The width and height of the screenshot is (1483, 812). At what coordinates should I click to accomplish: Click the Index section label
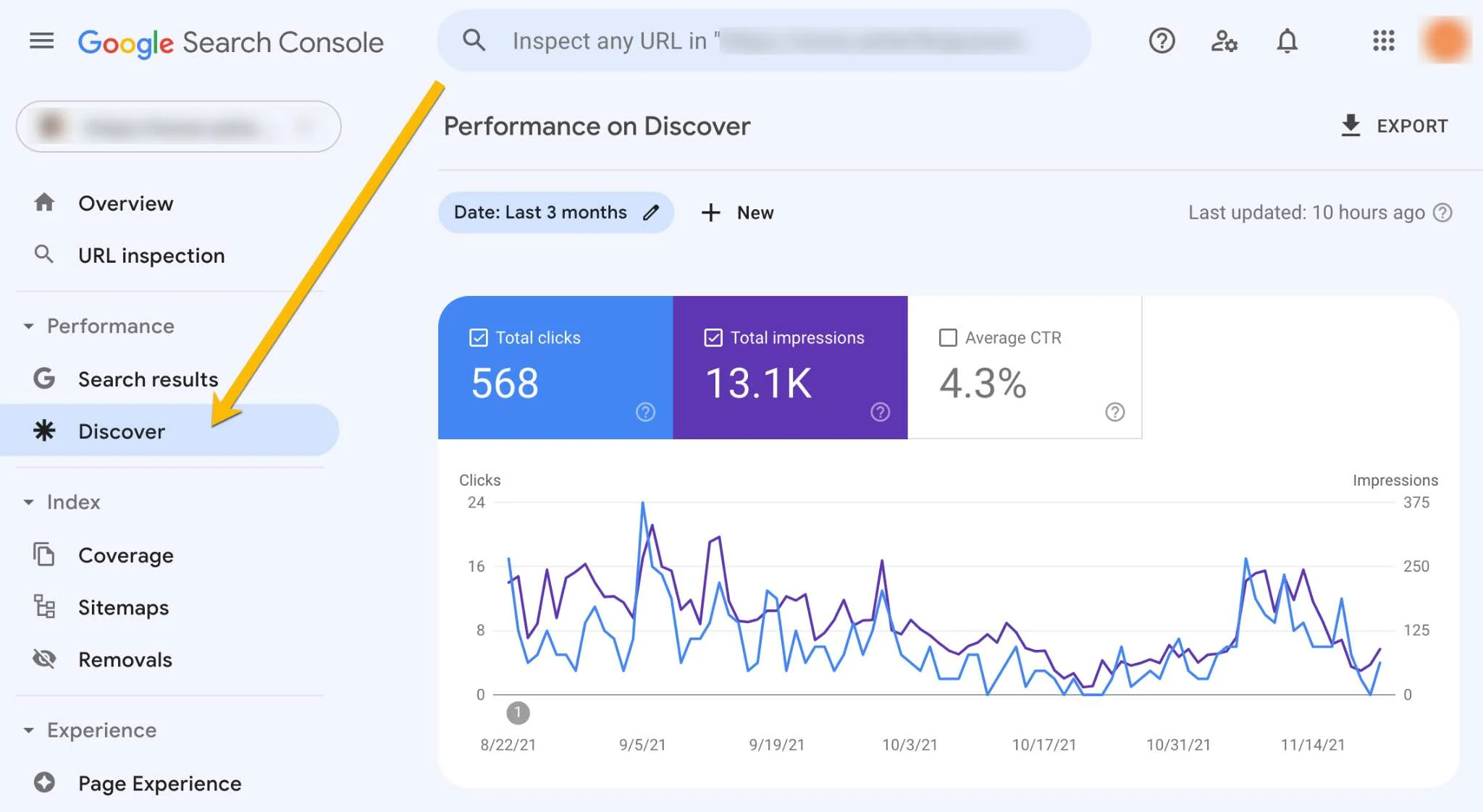coord(73,502)
